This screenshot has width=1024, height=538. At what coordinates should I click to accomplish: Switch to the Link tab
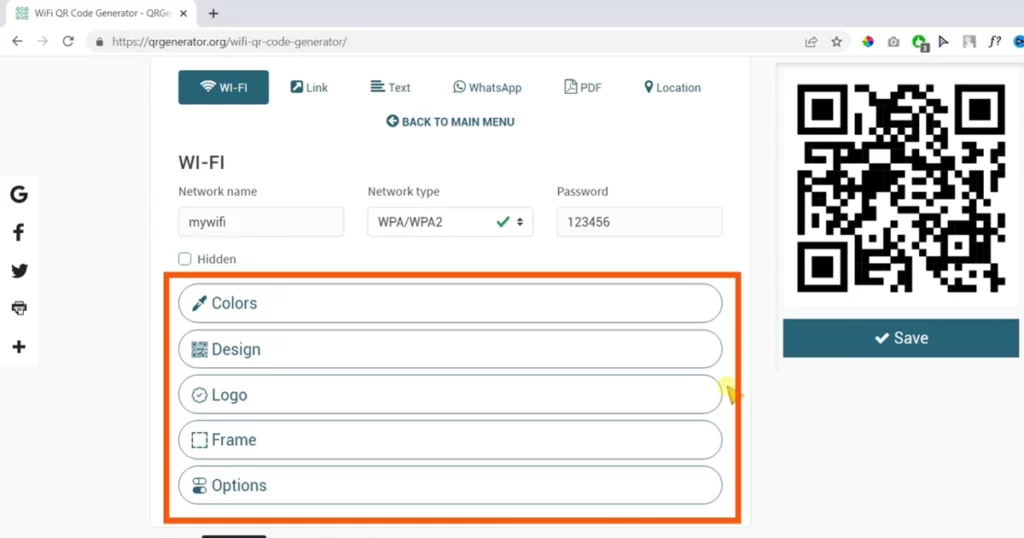click(x=309, y=87)
